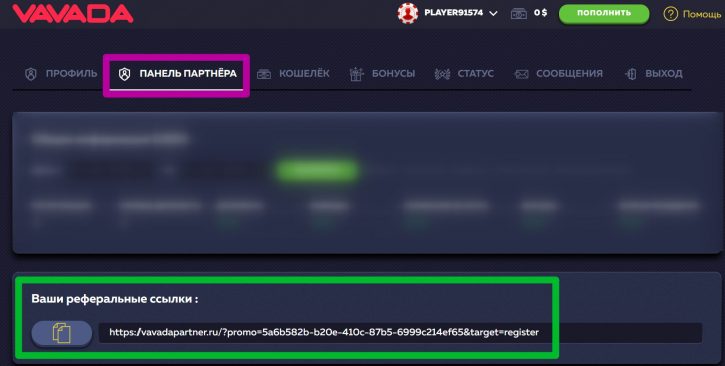The image size is (725, 366).
Task: Open the Сообщения tab
Action: pyautogui.click(x=558, y=73)
